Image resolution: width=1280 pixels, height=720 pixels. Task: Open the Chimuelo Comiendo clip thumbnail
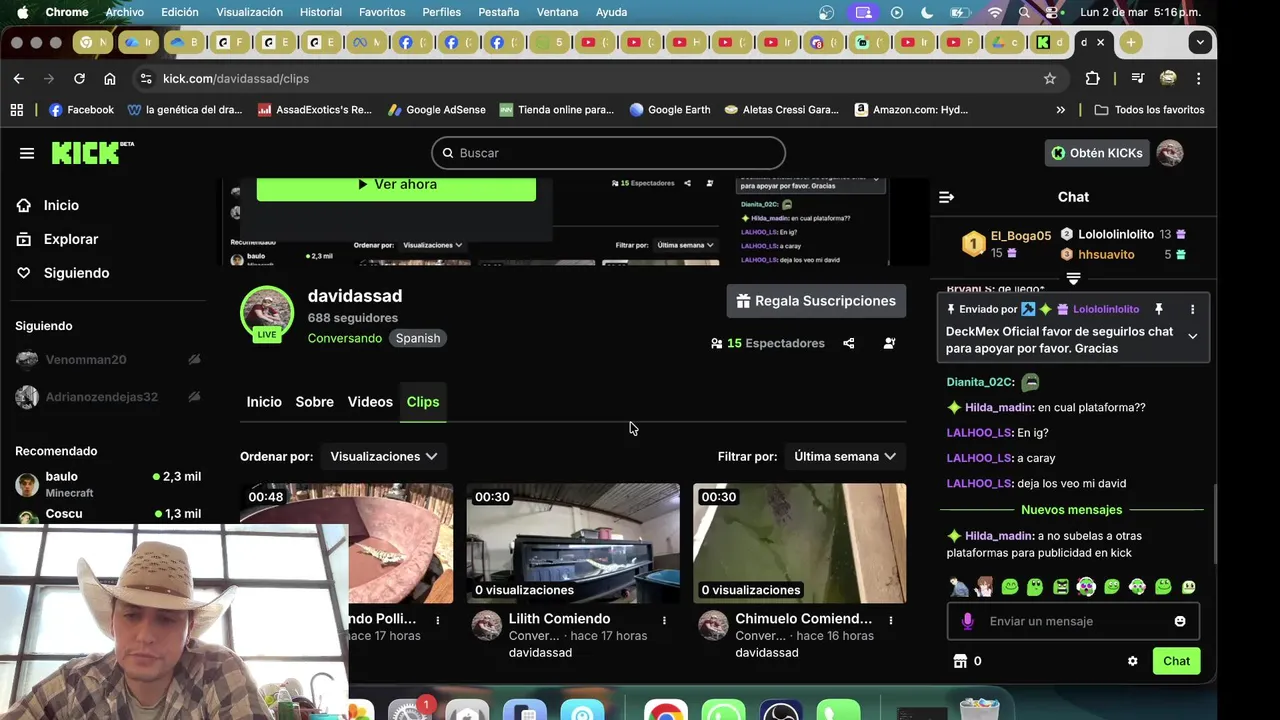click(800, 543)
